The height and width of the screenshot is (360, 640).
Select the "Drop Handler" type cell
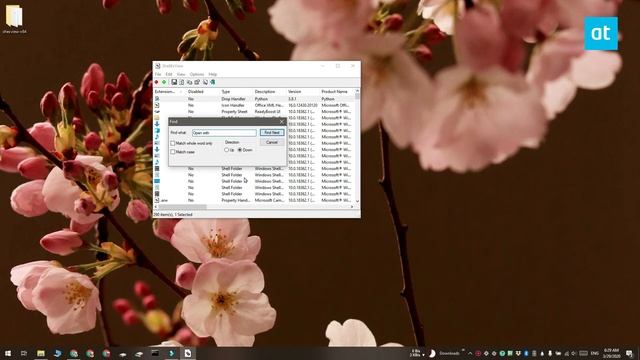click(x=233, y=99)
